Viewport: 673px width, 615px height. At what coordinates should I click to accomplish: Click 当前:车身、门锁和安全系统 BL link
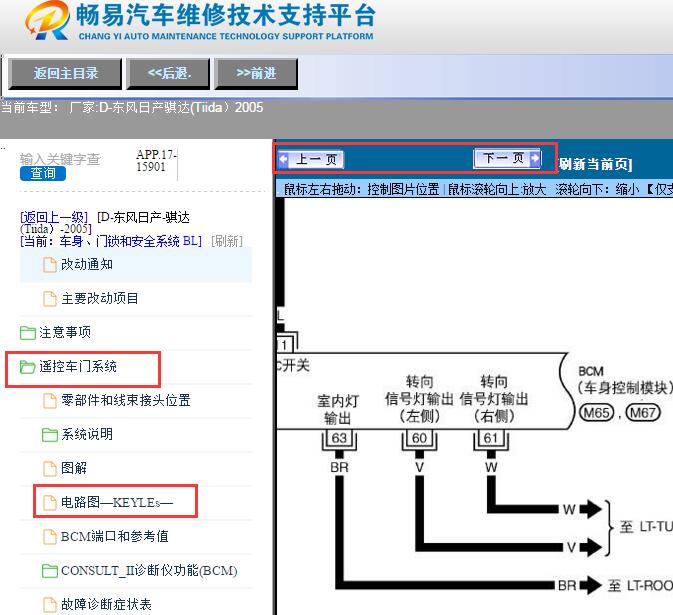tap(111, 241)
